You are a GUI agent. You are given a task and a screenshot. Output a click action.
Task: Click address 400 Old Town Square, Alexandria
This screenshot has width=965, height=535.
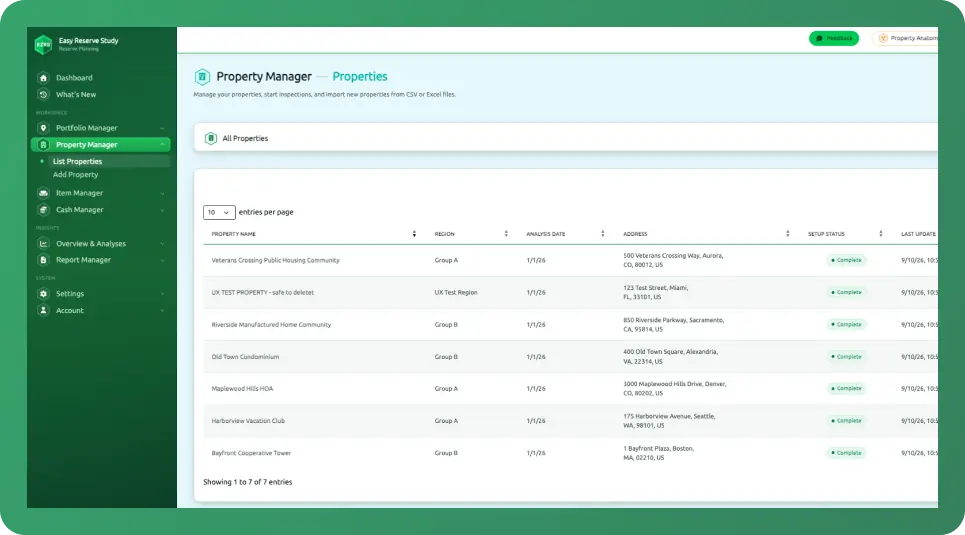[670, 356]
